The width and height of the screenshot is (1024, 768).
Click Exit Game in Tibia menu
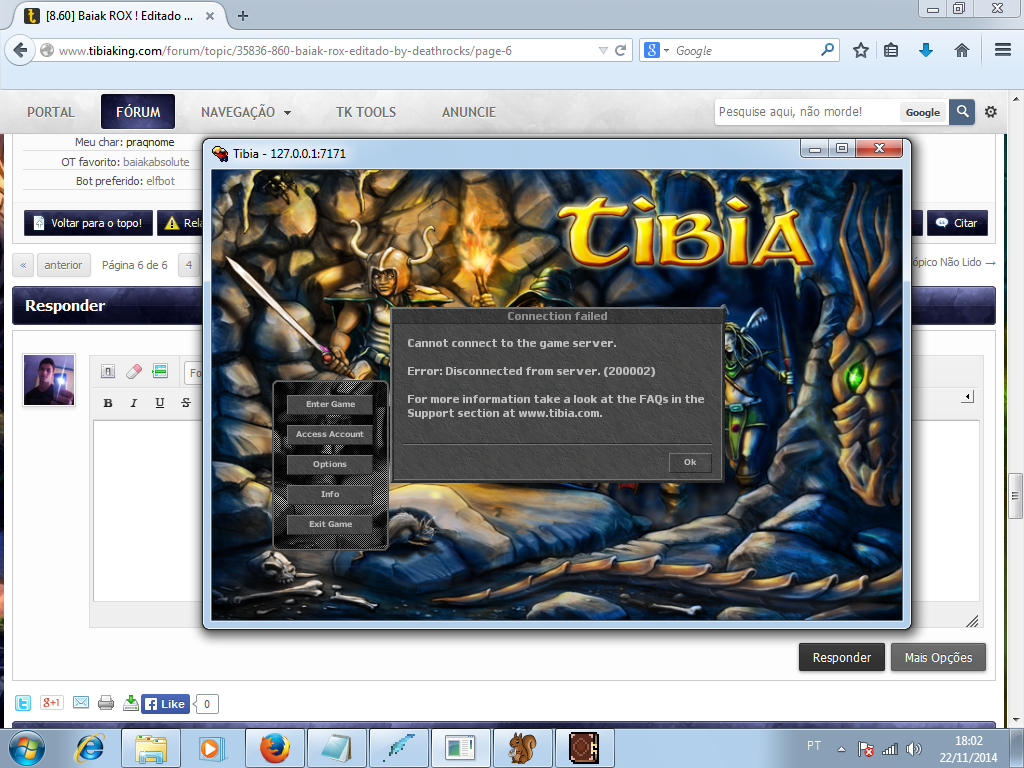(x=330, y=524)
